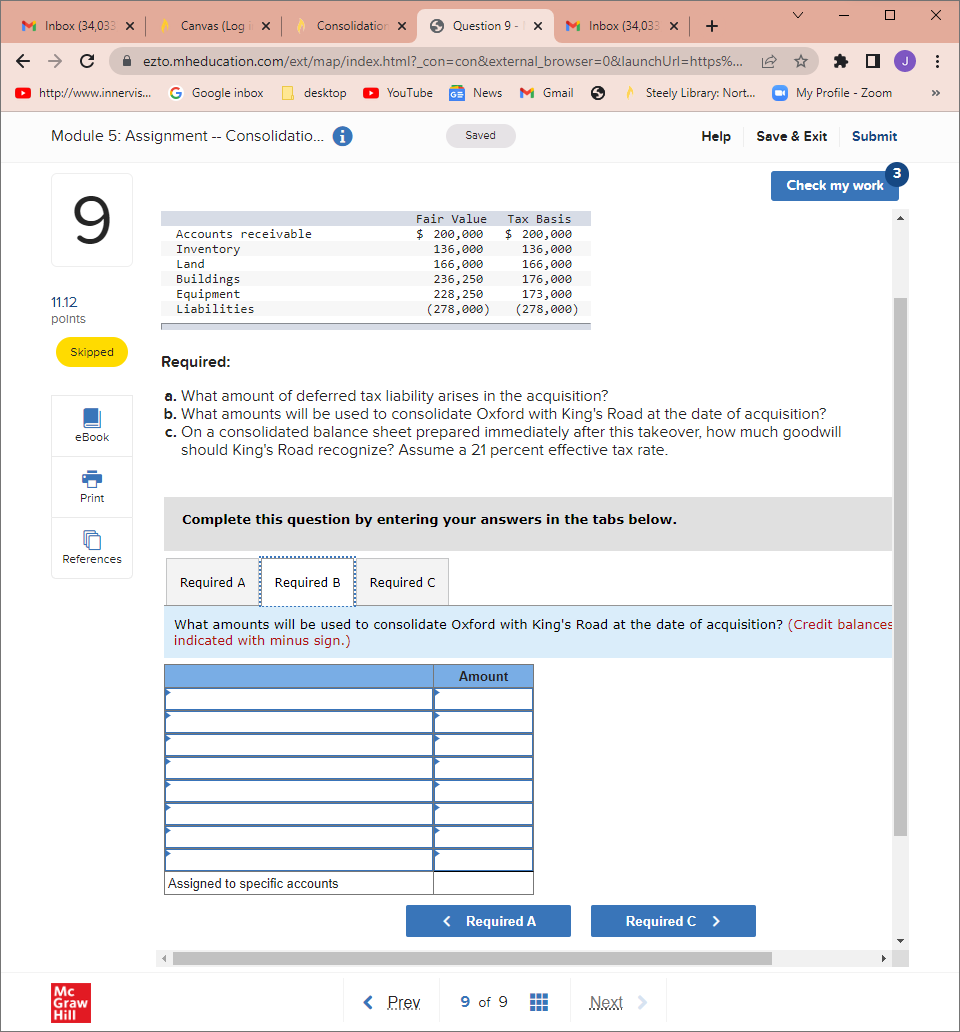960x1032 pixels.
Task: Open the question navigation grid icon
Action: point(539,1001)
